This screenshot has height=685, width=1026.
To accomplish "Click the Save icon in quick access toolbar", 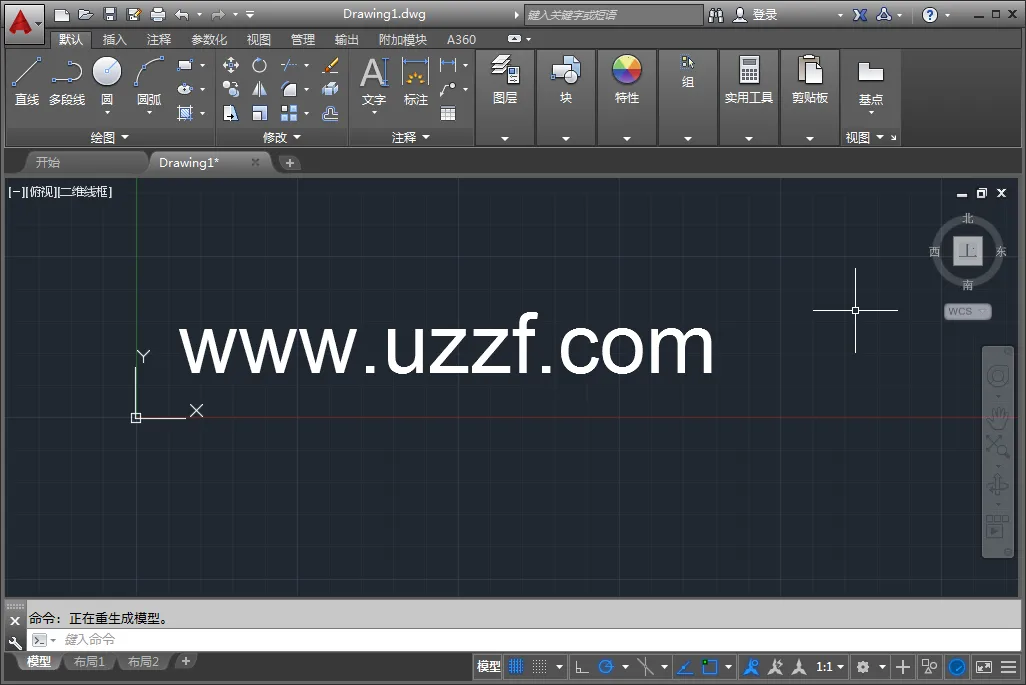I will click(x=109, y=14).
